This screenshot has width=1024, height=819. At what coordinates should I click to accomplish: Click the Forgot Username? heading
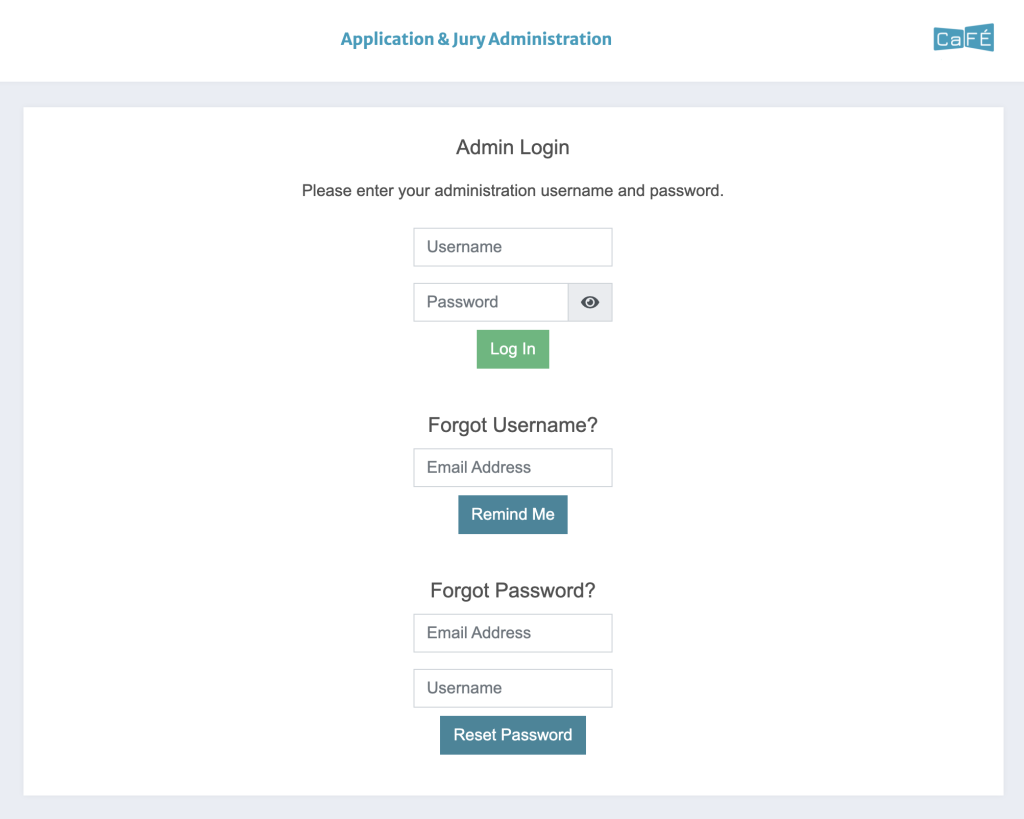512,425
